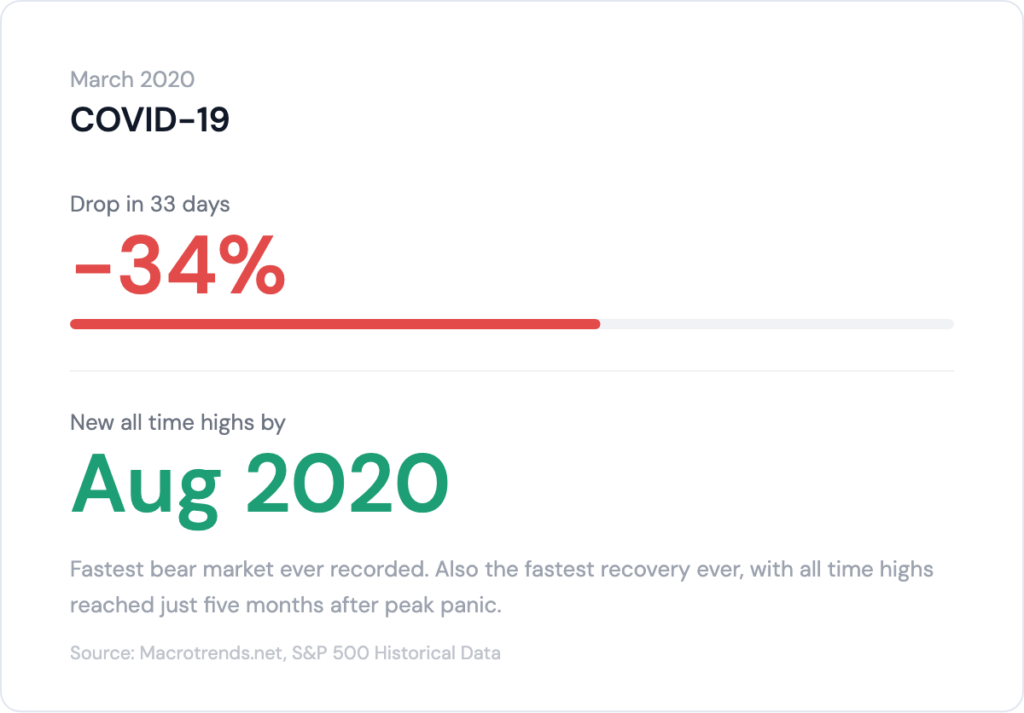
Task: Click the gray unfilled part of the progress bar
Action: point(776,324)
